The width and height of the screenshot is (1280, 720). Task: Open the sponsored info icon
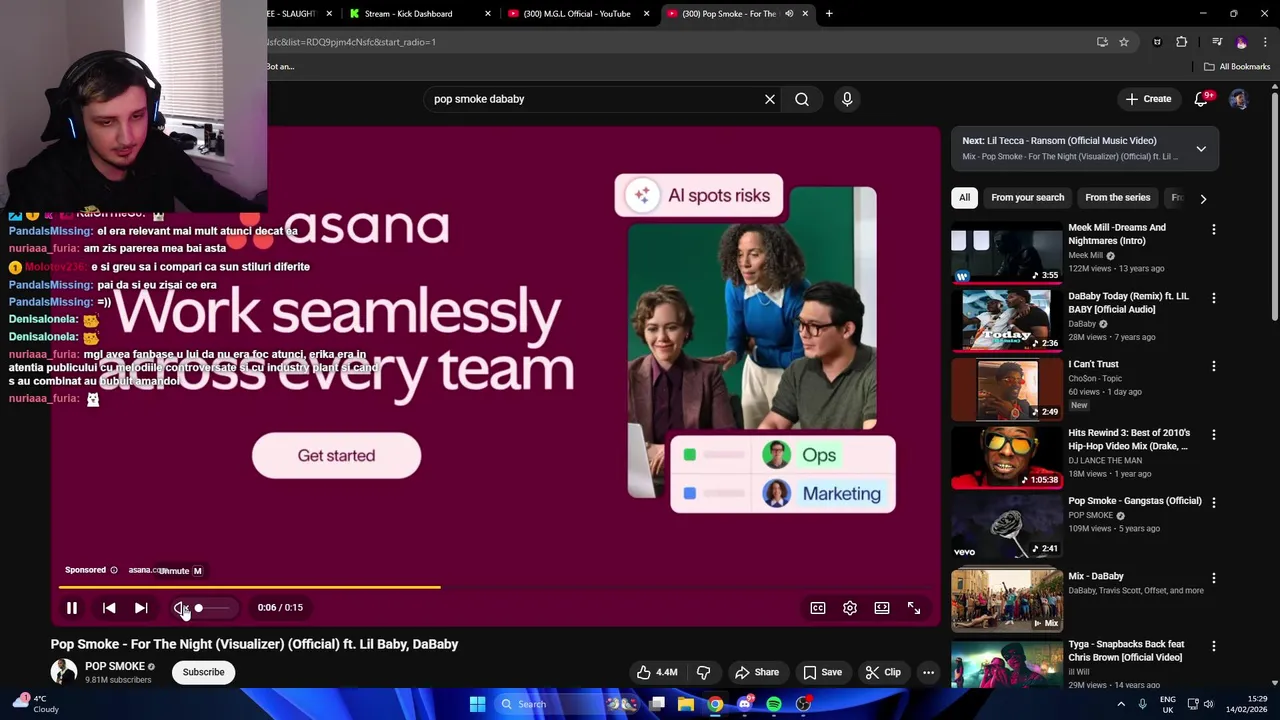[114, 570]
